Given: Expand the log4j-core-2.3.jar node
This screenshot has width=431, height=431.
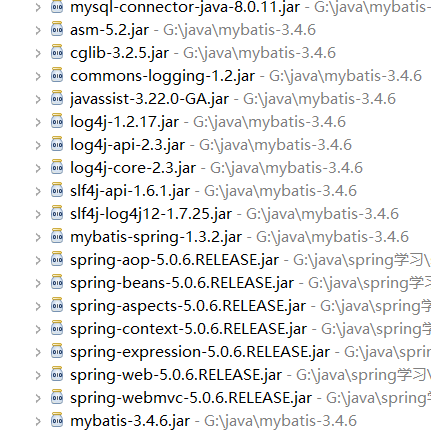Looking at the screenshot, I should (x=38, y=168).
